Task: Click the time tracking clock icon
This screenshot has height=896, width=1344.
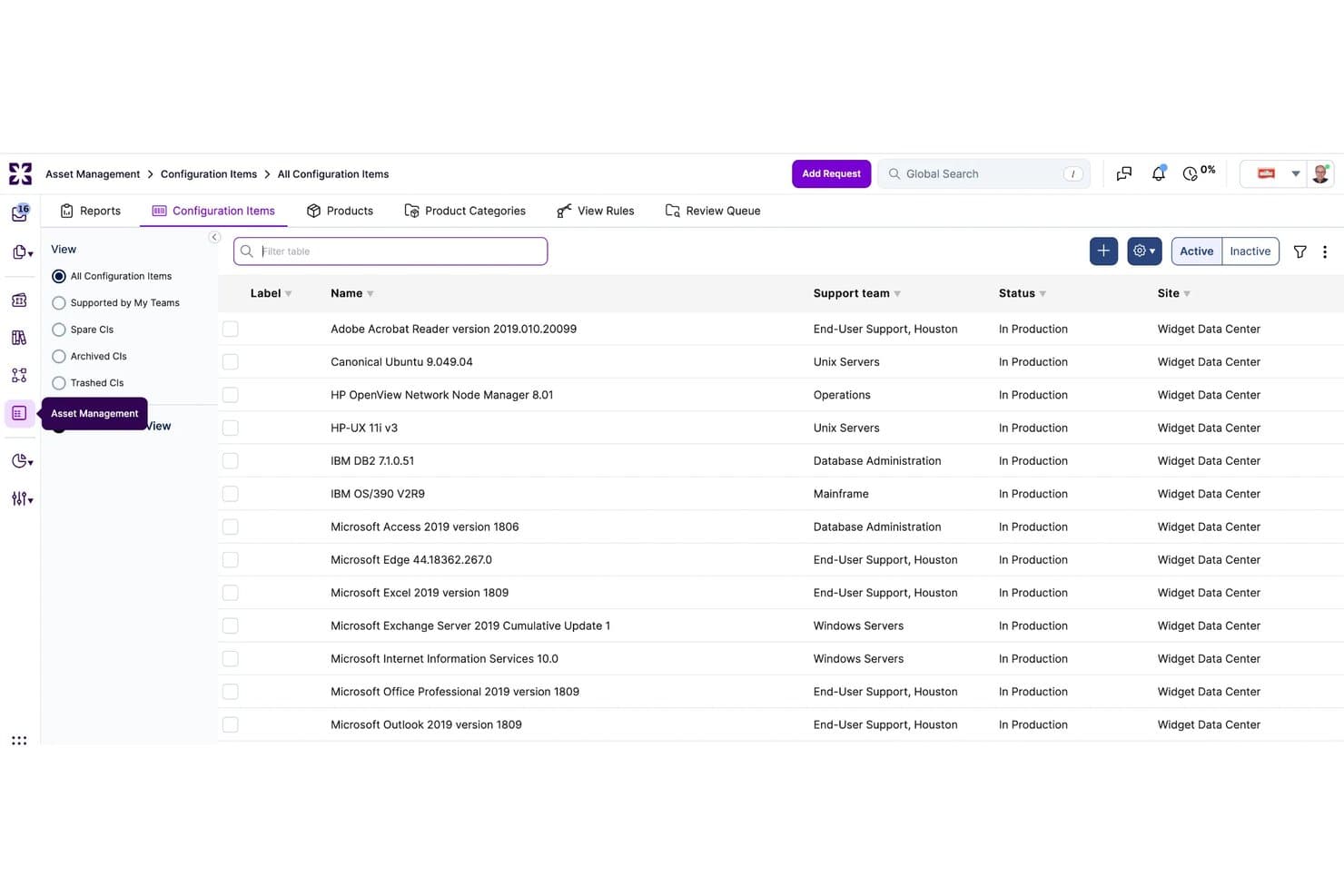Action: tap(1190, 173)
